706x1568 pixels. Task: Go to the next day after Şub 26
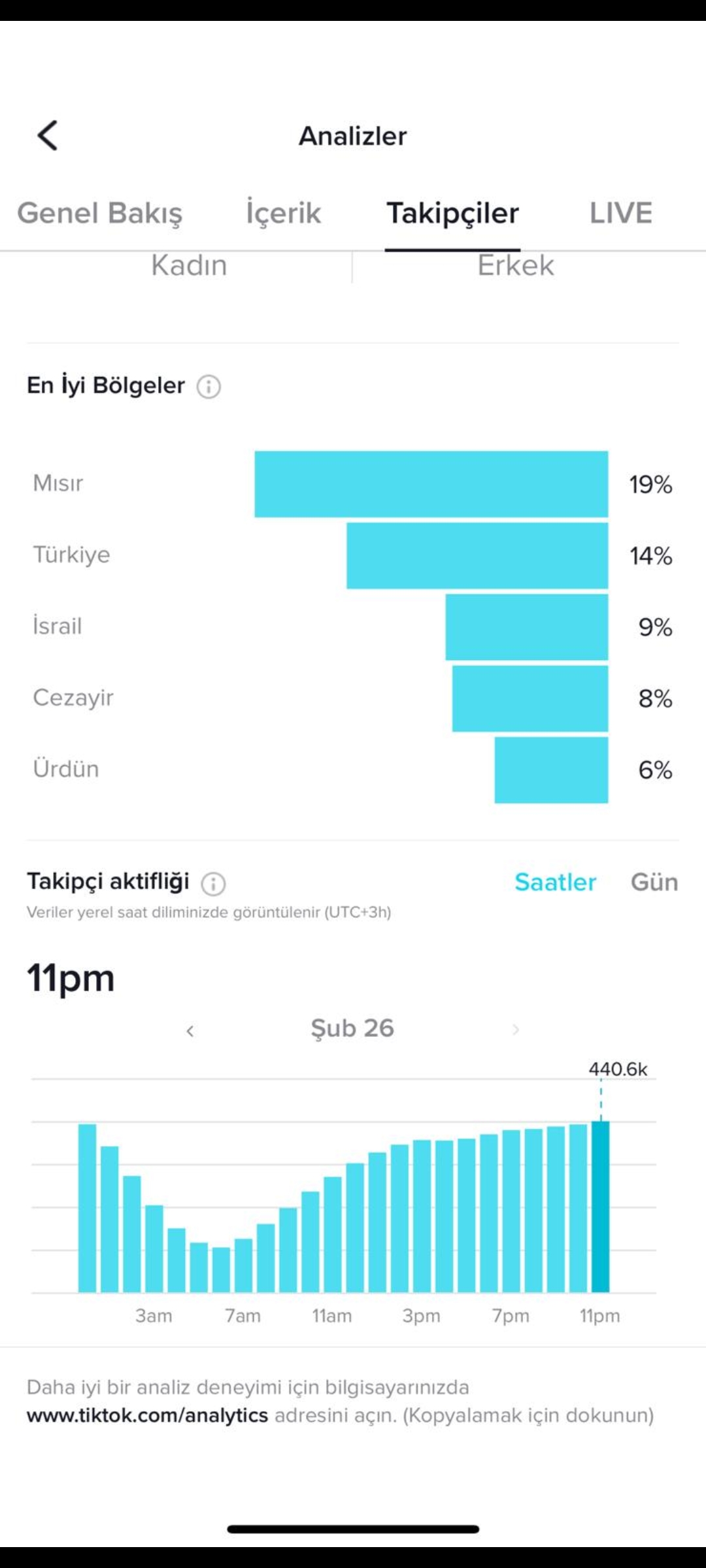[515, 1030]
